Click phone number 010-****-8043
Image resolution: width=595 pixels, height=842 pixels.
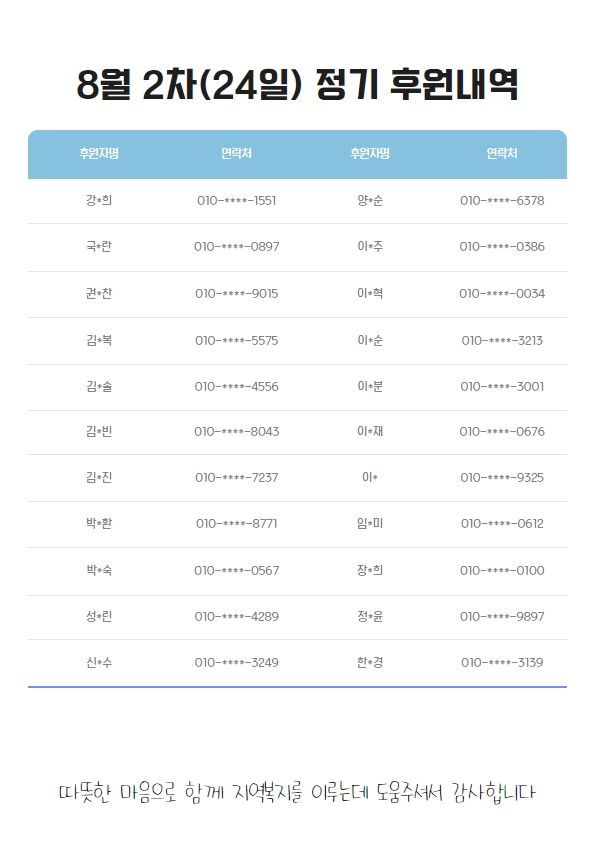236,432
